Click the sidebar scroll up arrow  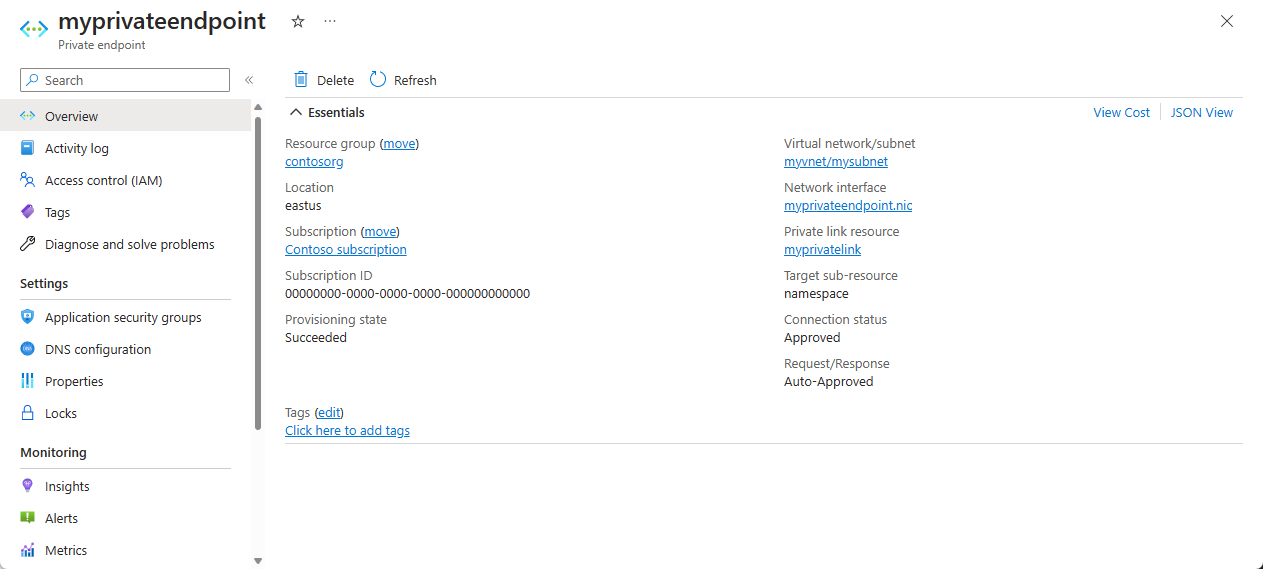[258, 107]
